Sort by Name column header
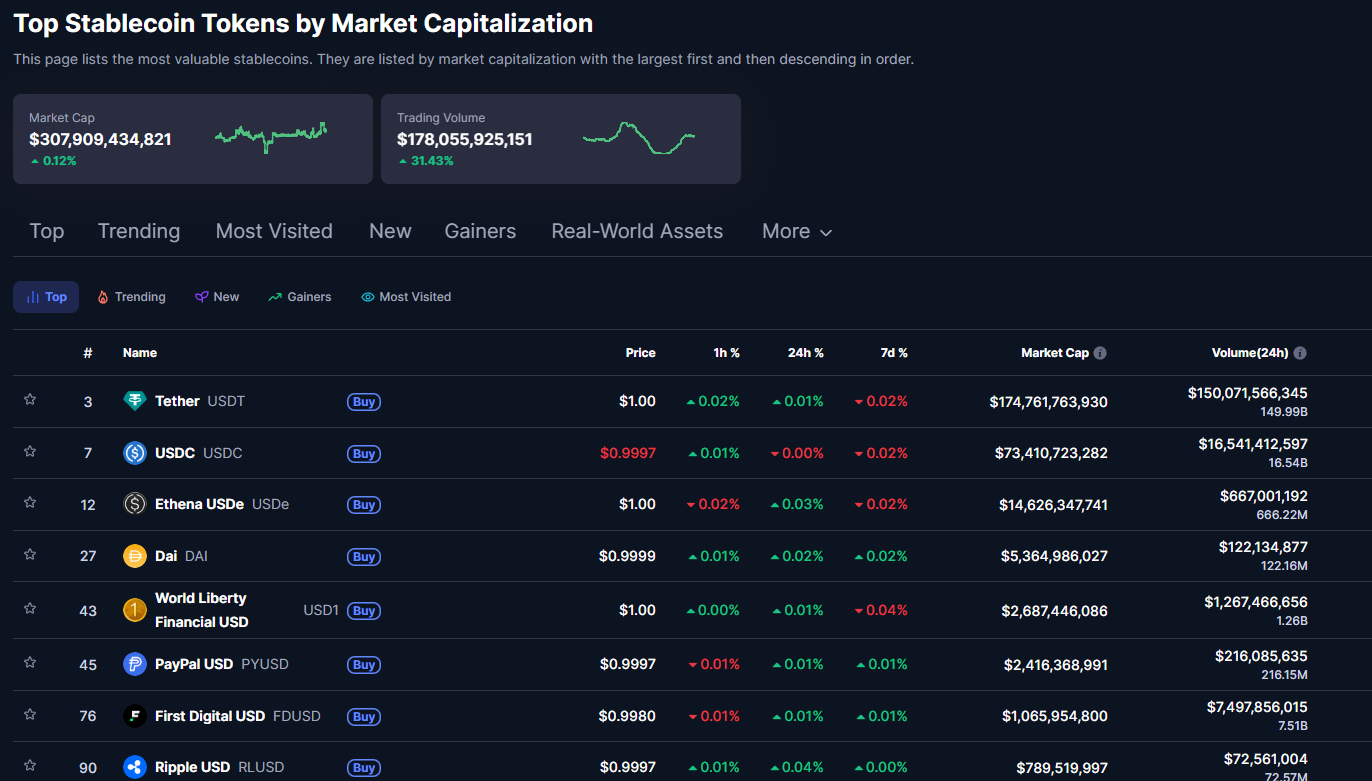The height and width of the screenshot is (781, 1372). [140, 353]
